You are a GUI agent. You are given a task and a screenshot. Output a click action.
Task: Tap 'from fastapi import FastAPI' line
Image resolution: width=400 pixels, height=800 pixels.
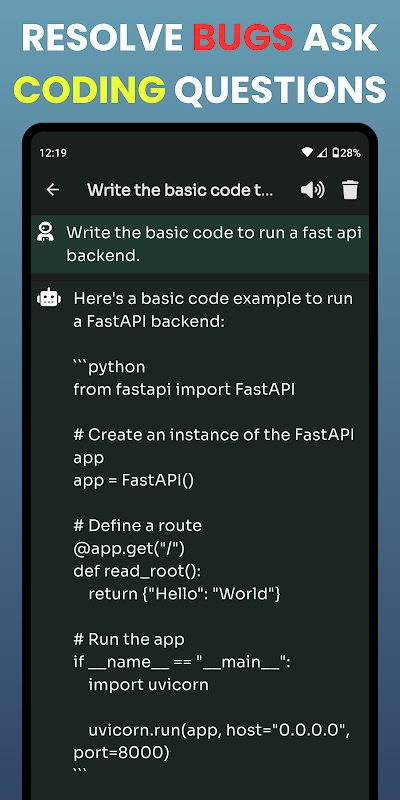pos(184,389)
